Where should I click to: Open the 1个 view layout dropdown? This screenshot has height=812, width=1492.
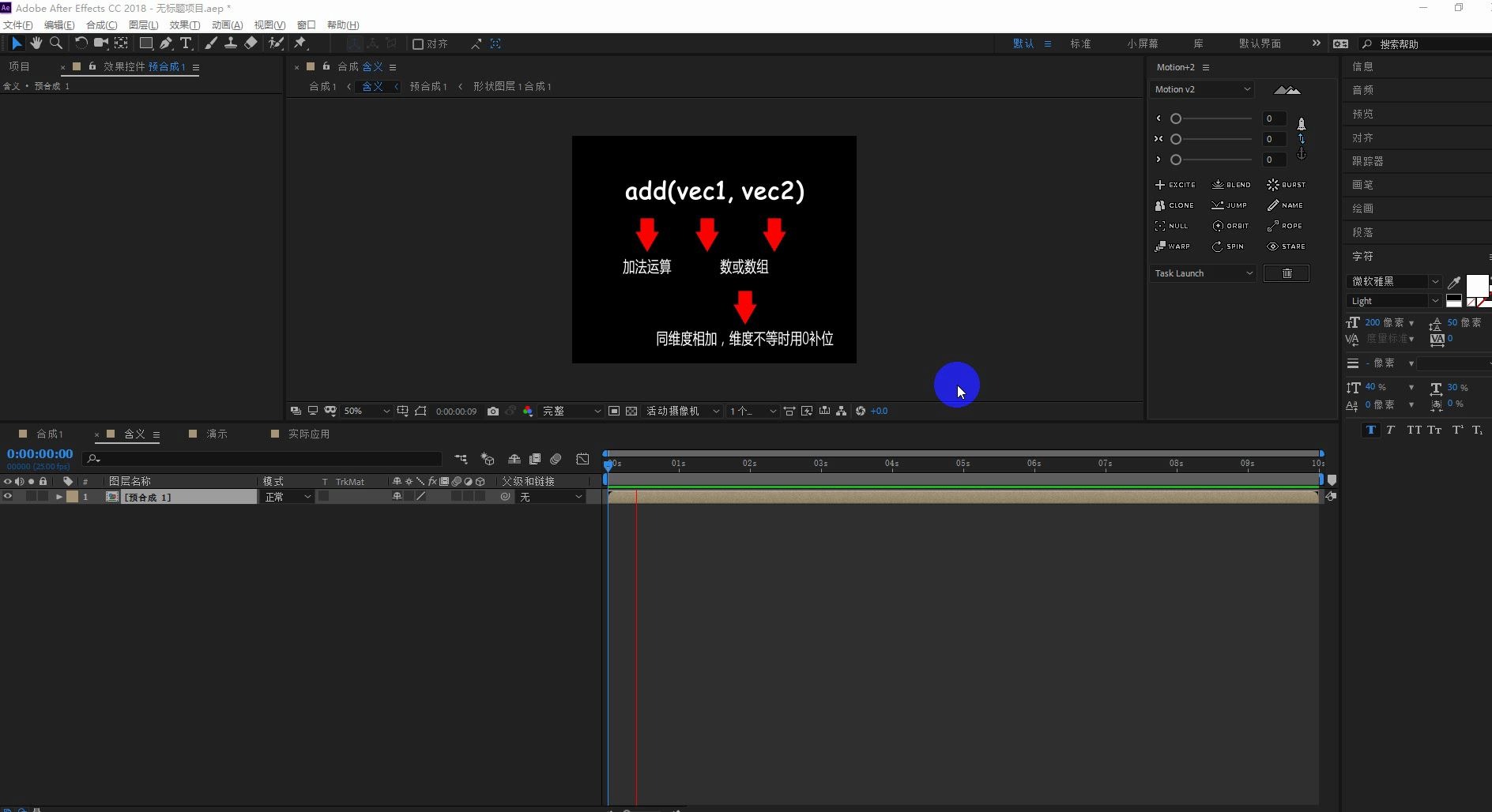click(x=752, y=411)
